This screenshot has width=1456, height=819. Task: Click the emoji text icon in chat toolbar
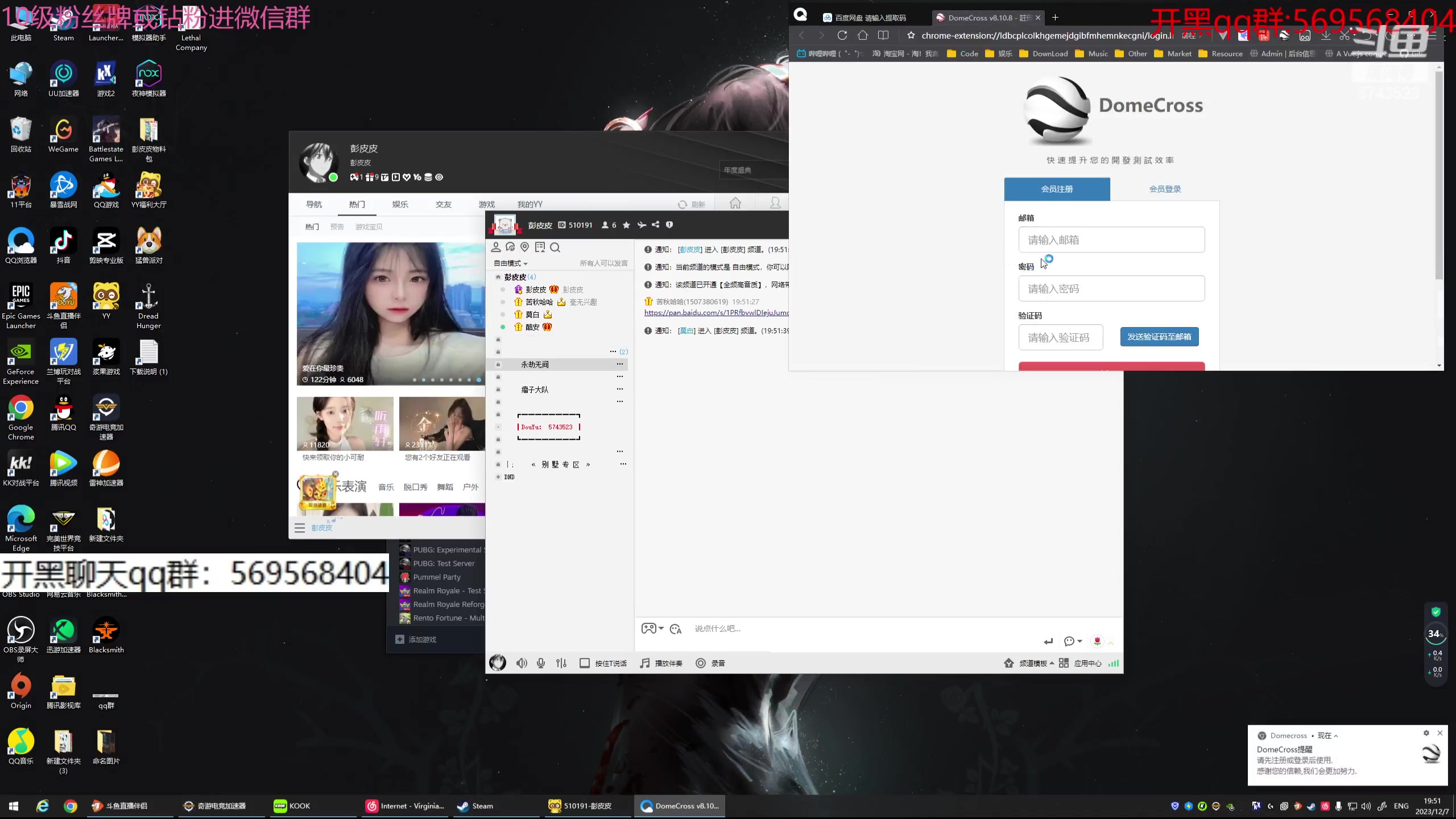tap(676, 629)
